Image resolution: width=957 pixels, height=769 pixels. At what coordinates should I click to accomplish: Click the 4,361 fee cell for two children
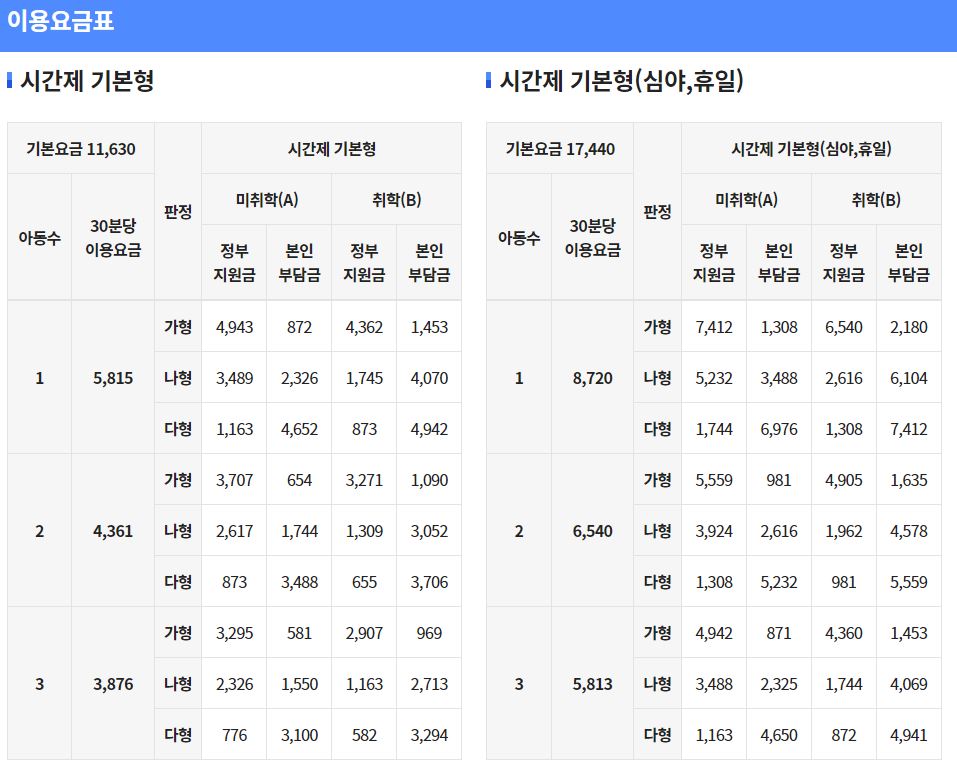pyautogui.click(x=113, y=530)
